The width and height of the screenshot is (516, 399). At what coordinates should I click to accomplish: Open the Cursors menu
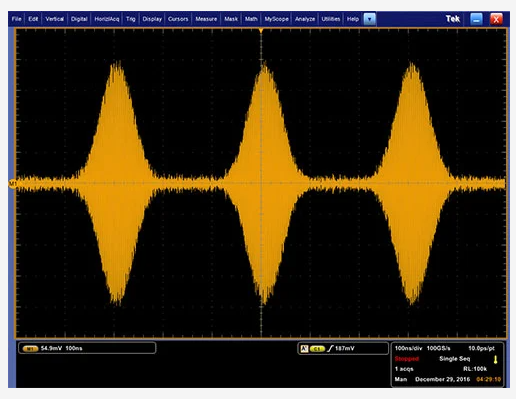pos(178,19)
